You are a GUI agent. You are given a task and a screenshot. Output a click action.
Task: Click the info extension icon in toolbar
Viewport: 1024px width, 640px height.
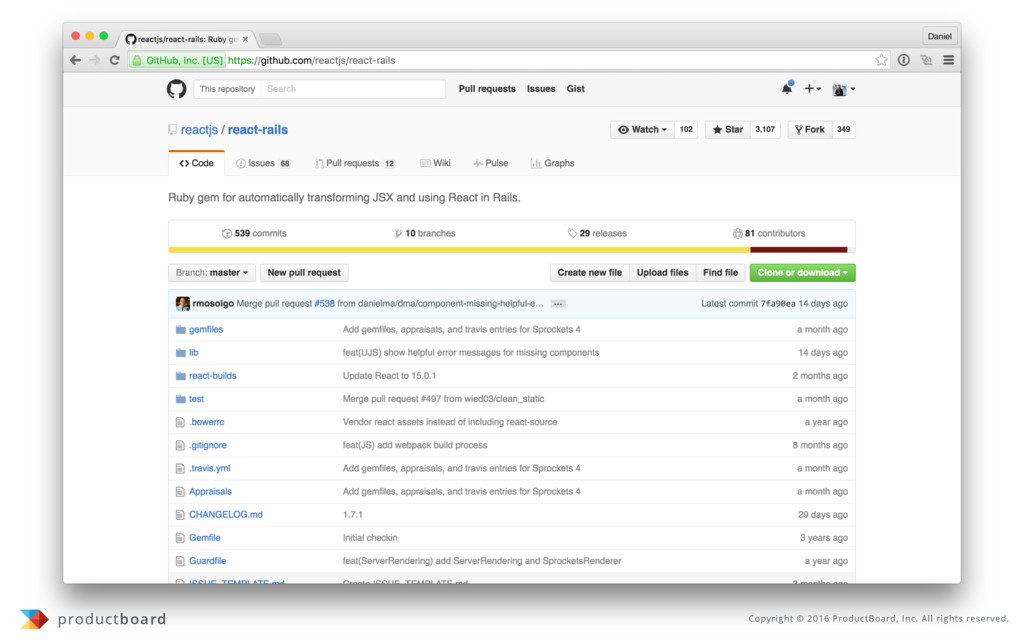click(903, 60)
